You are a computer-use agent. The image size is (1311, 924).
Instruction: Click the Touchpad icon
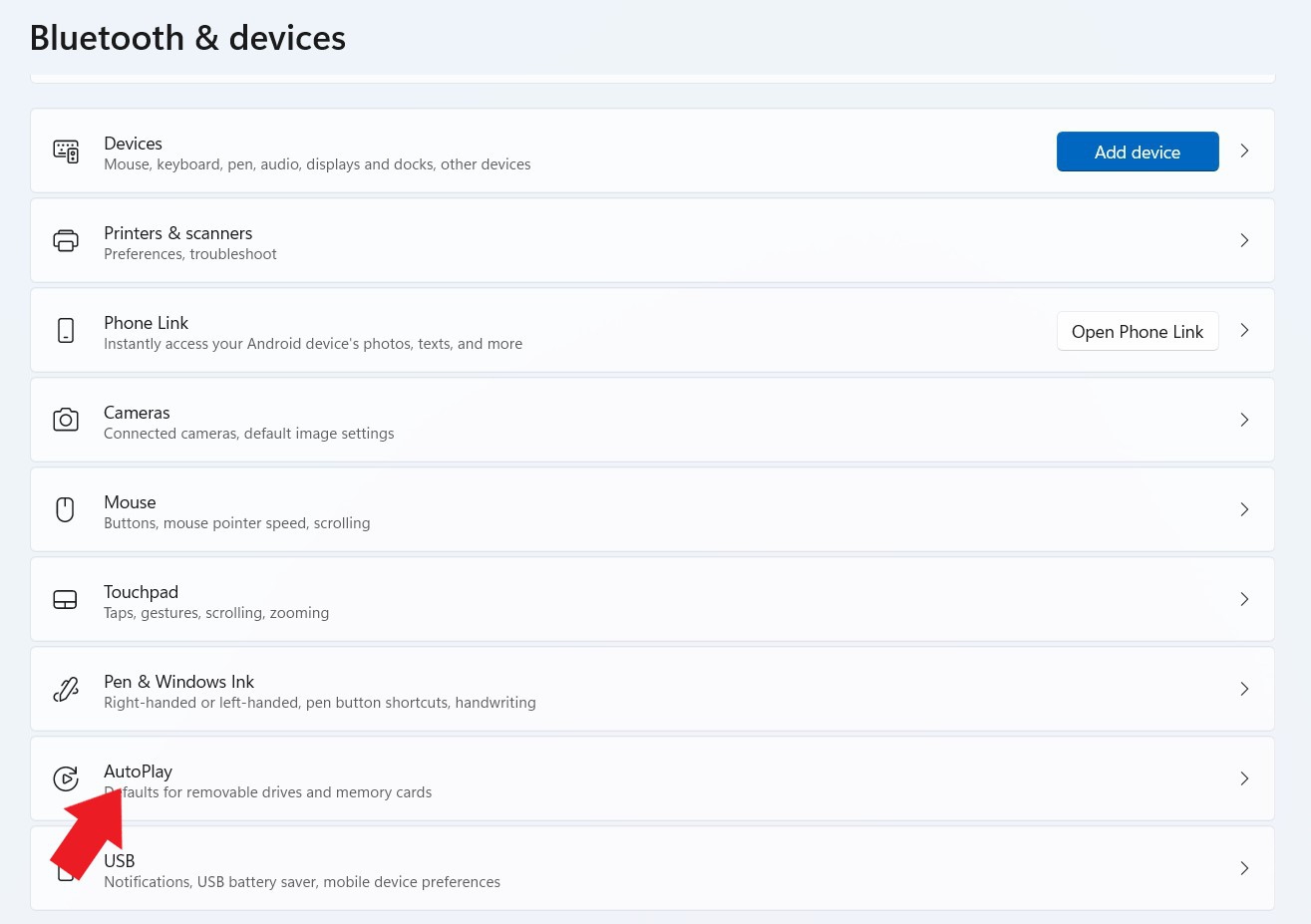coord(66,599)
